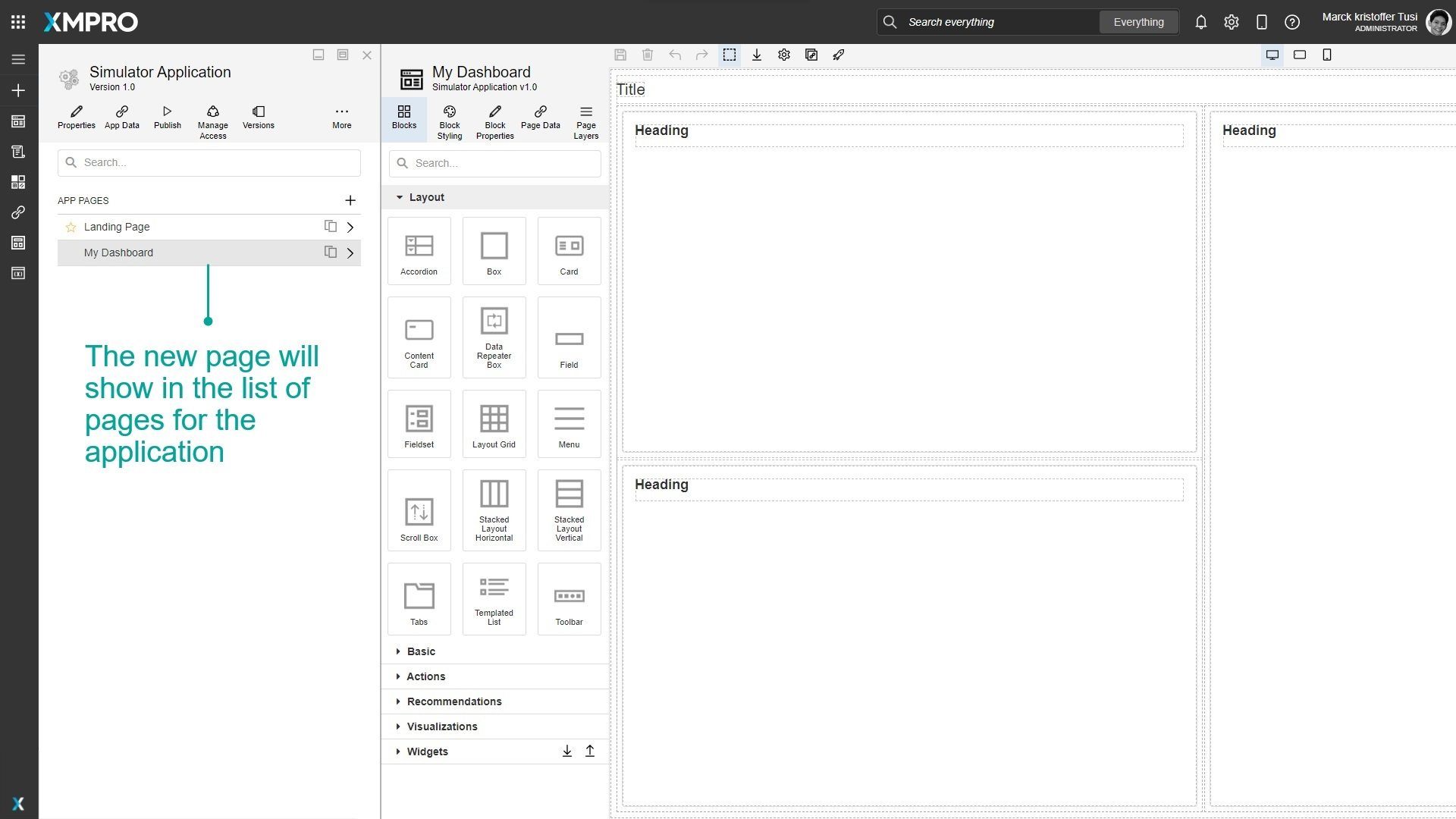Switch to mobile preview mode

(1327, 55)
